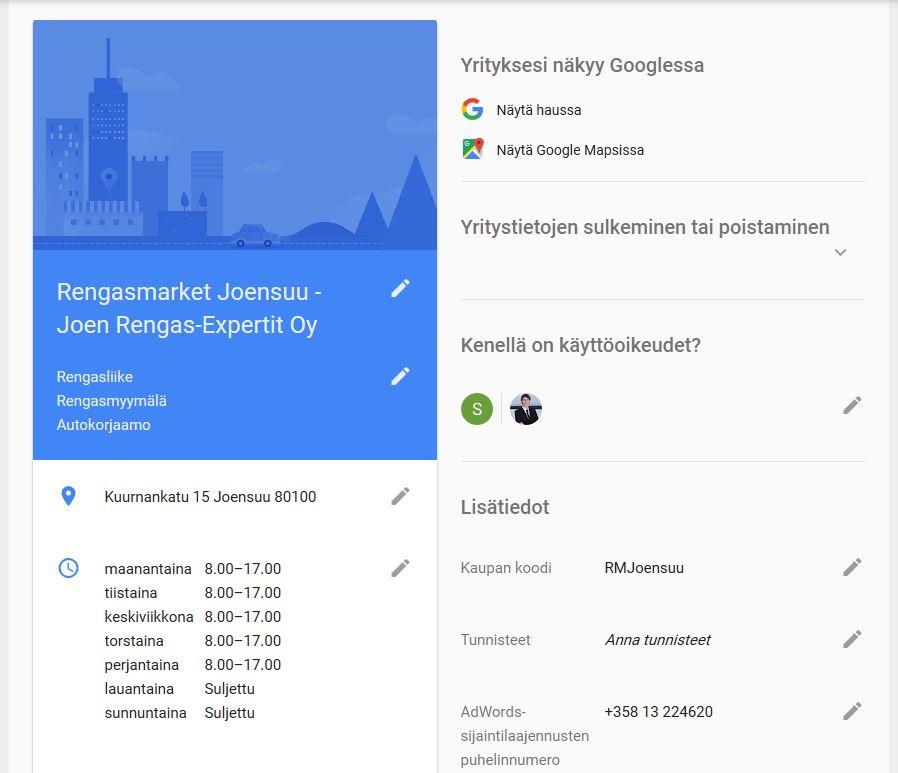Click the Tunnisteet label
Viewport: 898px width, 773px height.
(495, 640)
